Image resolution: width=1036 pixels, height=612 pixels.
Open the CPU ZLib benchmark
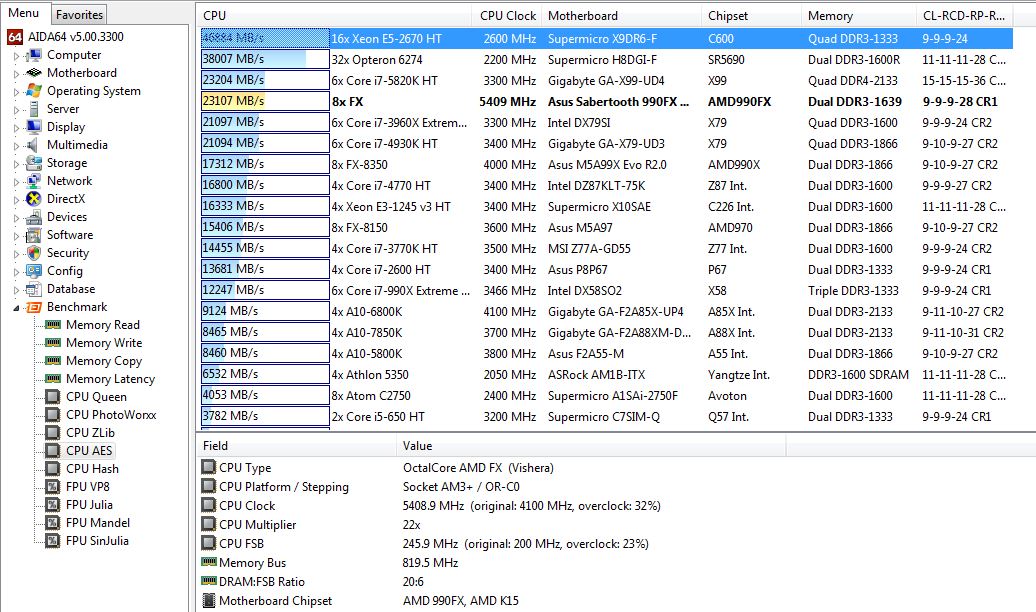pyautogui.click(x=90, y=432)
